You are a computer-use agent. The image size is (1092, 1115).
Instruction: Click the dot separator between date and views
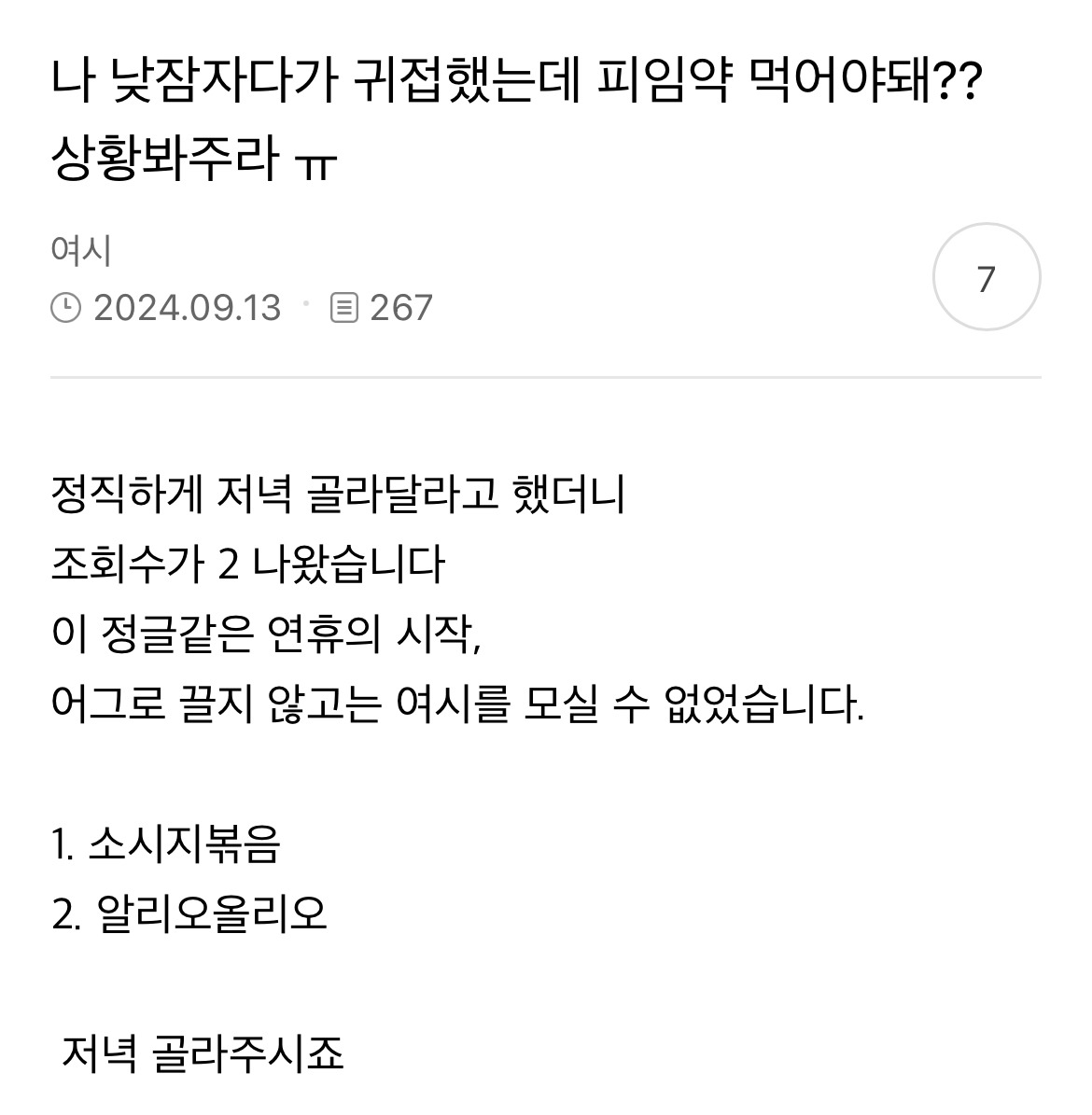[306, 303]
